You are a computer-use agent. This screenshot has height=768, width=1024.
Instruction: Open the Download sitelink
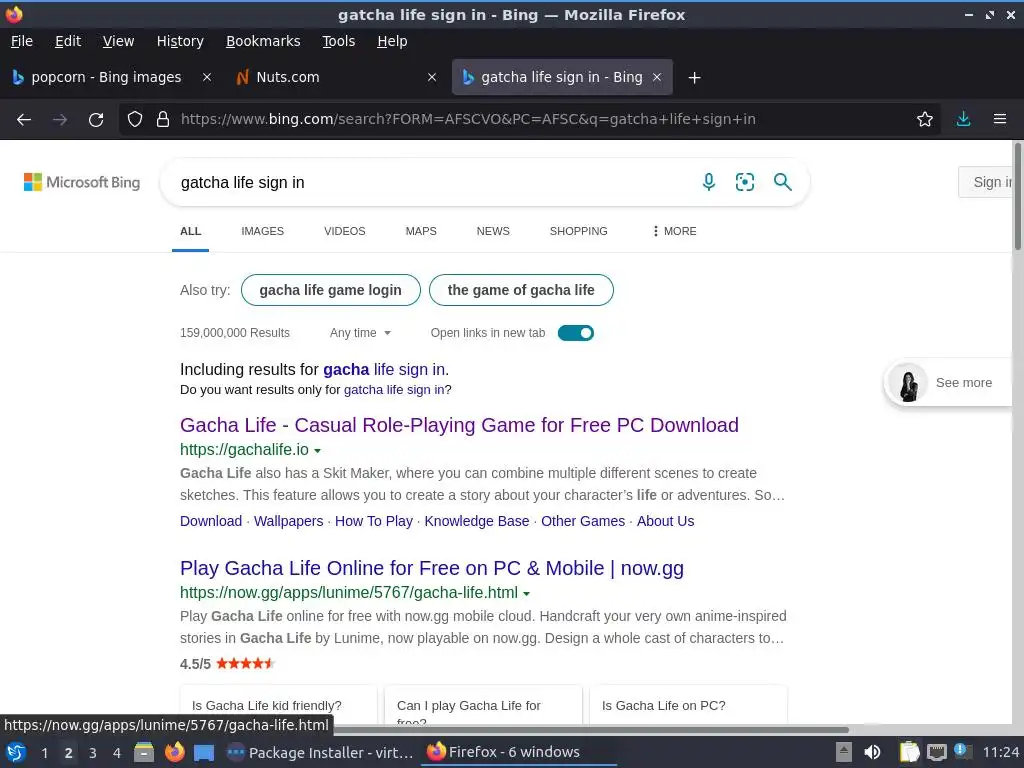coord(211,521)
